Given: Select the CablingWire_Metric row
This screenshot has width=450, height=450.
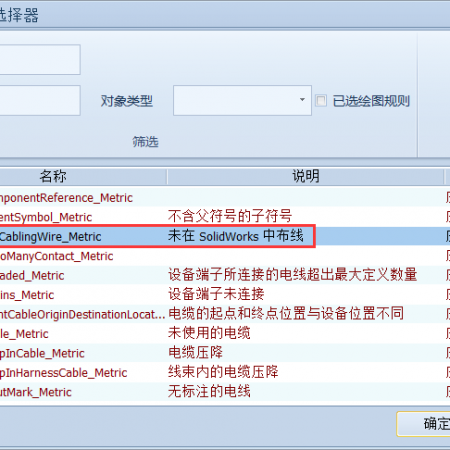Looking at the screenshot, I should tap(225, 236).
